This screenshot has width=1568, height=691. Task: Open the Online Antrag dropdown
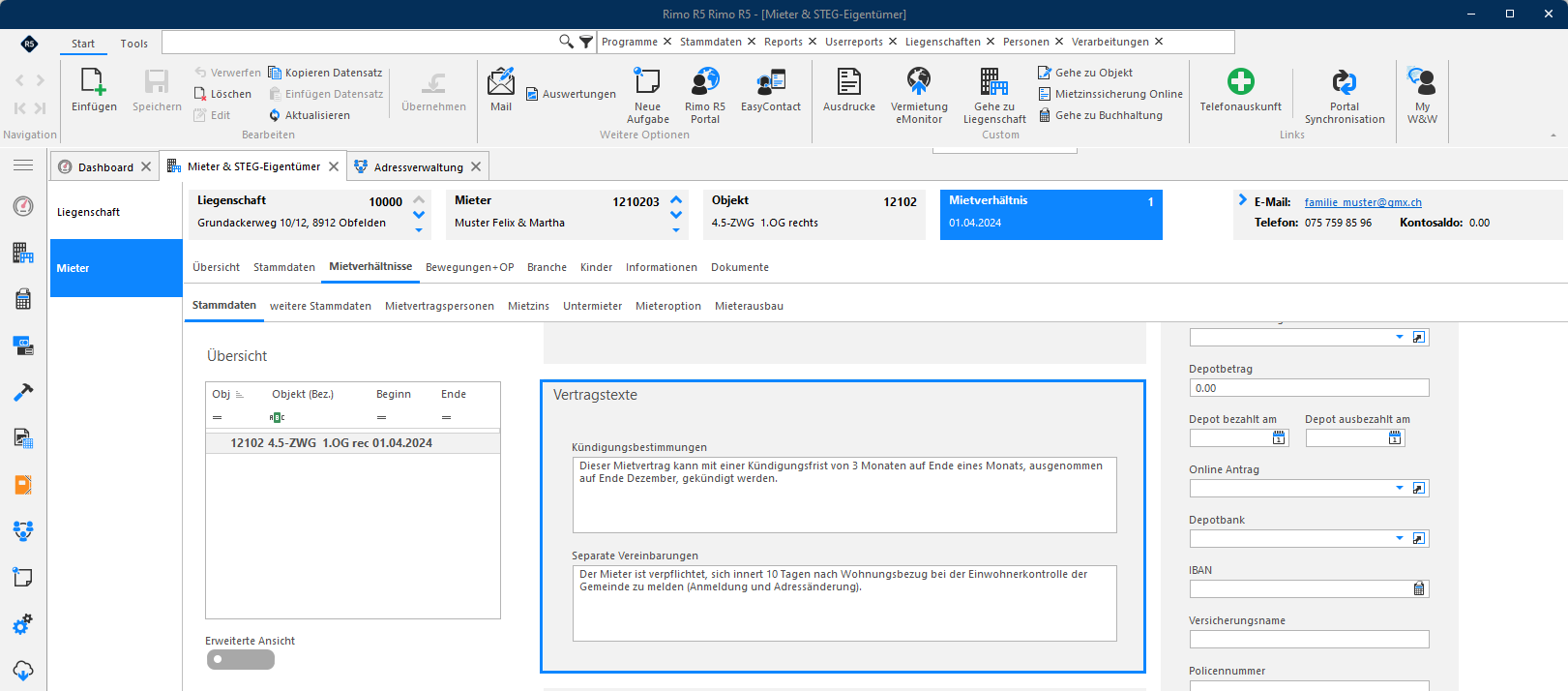(x=1400, y=489)
